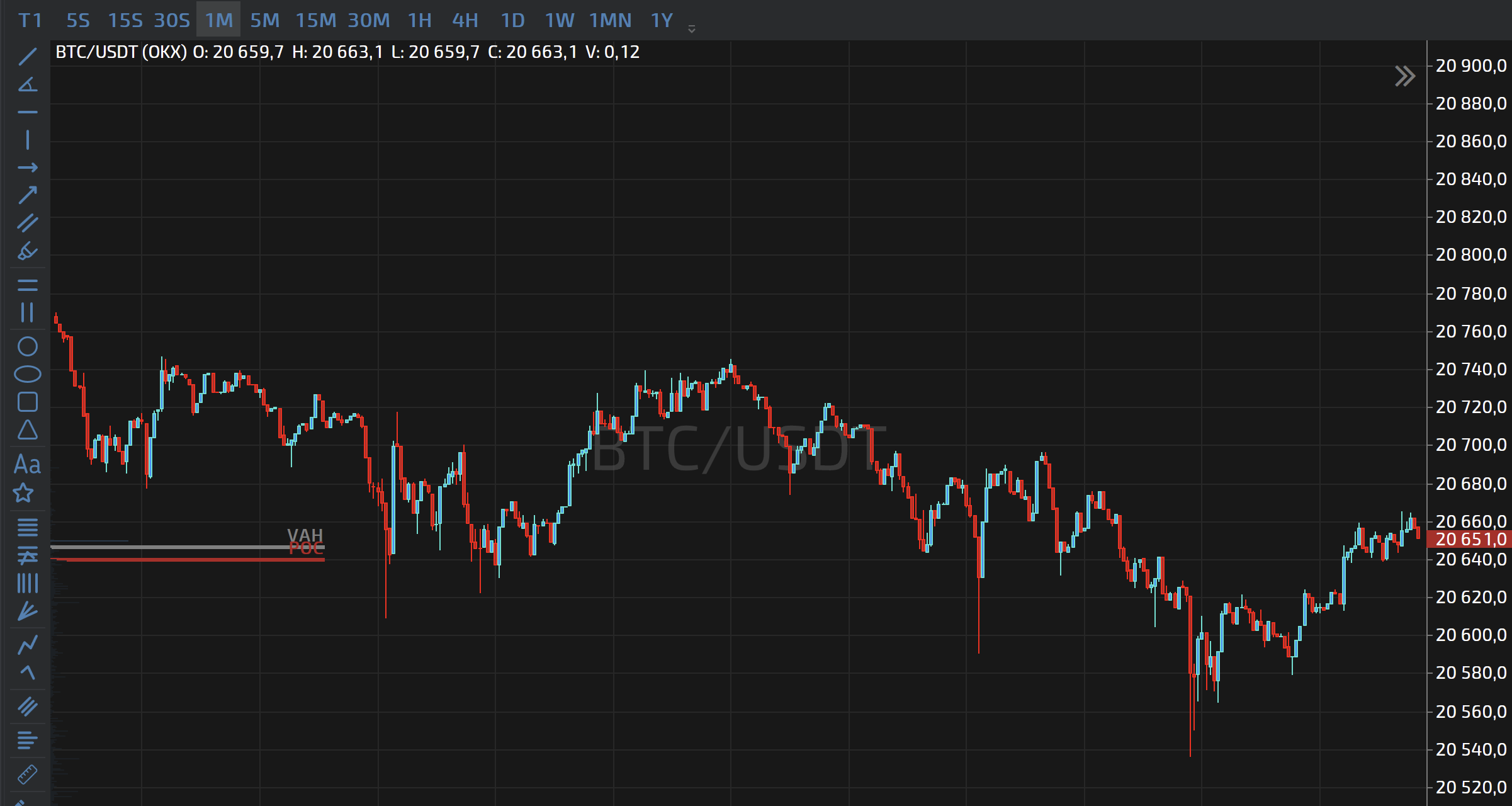Select the 1D timeframe button
1512x806 pixels.
(x=512, y=21)
